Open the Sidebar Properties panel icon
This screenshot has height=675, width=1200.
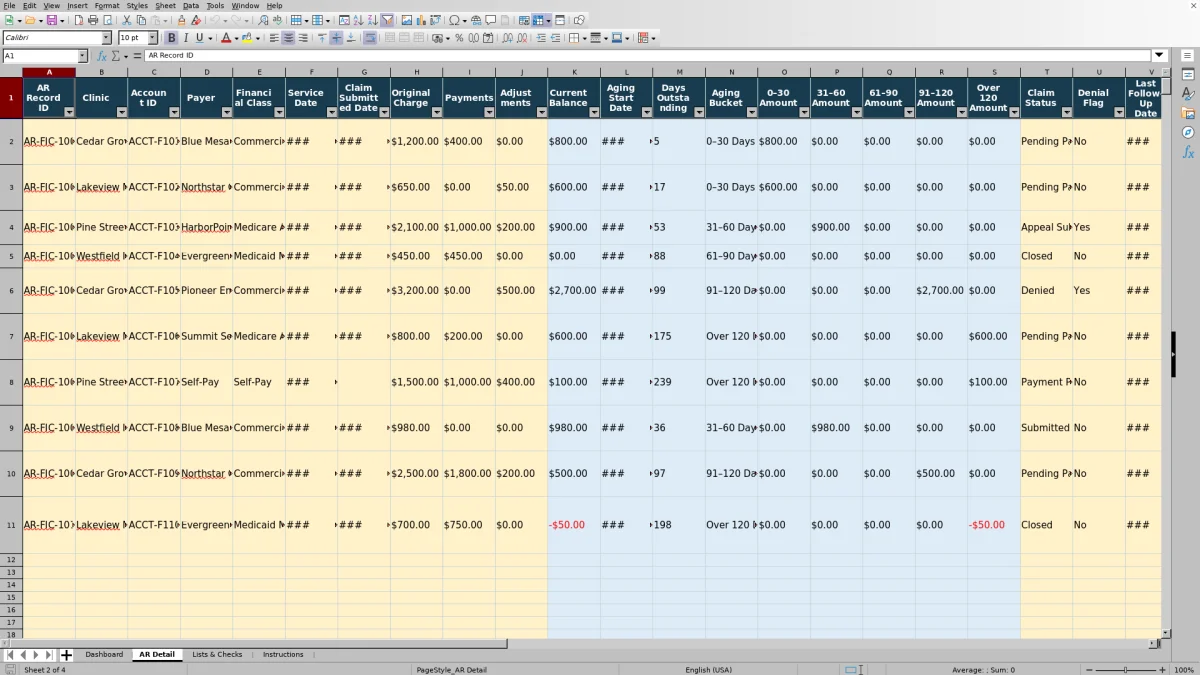click(1188, 75)
